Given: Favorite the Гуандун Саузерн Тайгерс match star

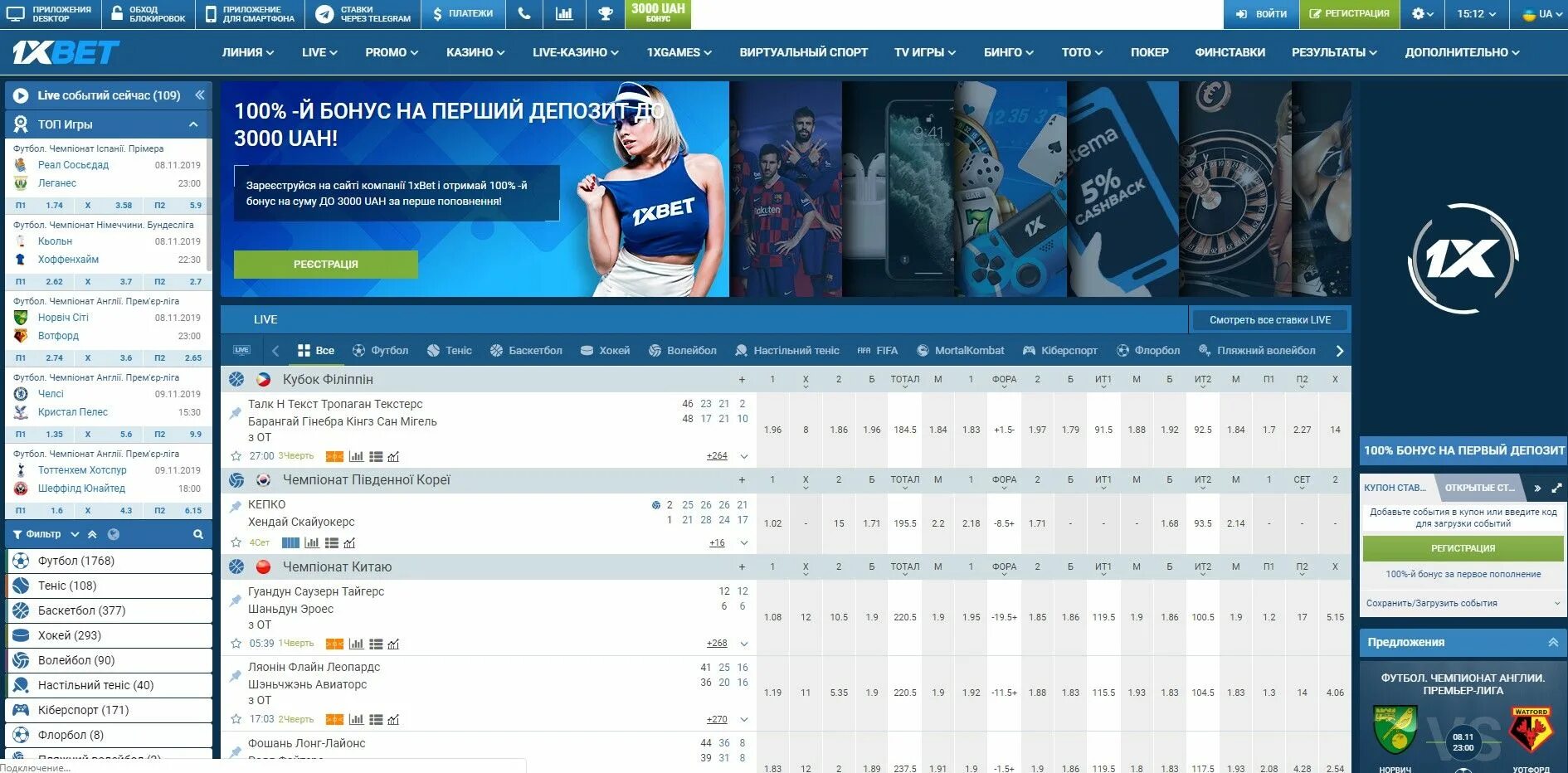Looking at the screenshot, I should pos(236,644).
